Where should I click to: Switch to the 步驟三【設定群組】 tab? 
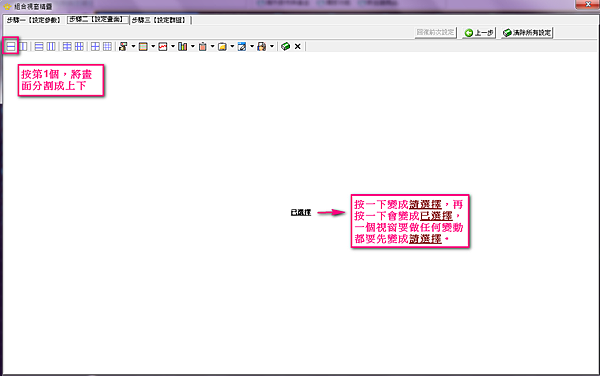click(x=159, y=20)
